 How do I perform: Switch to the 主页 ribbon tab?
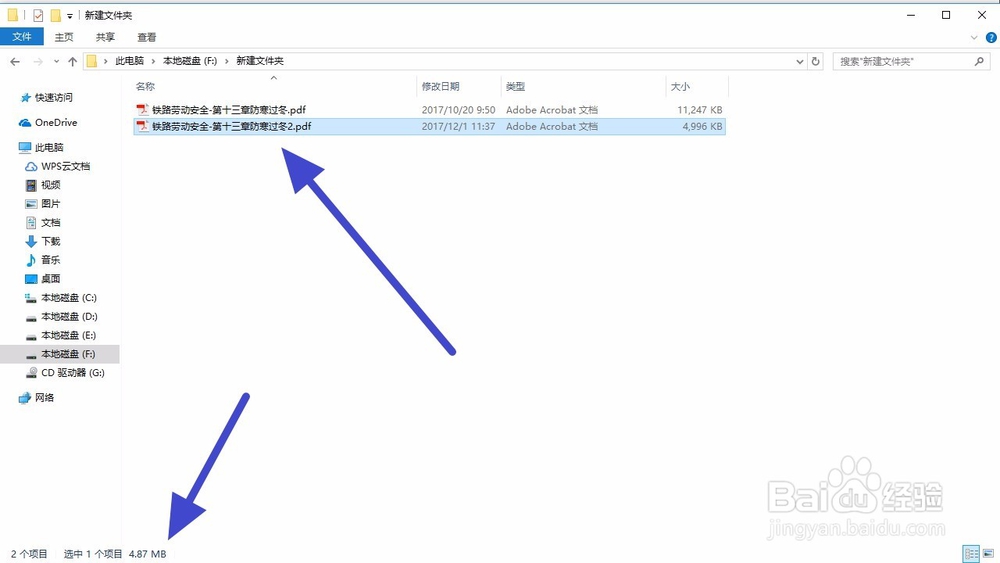point(64,37)
